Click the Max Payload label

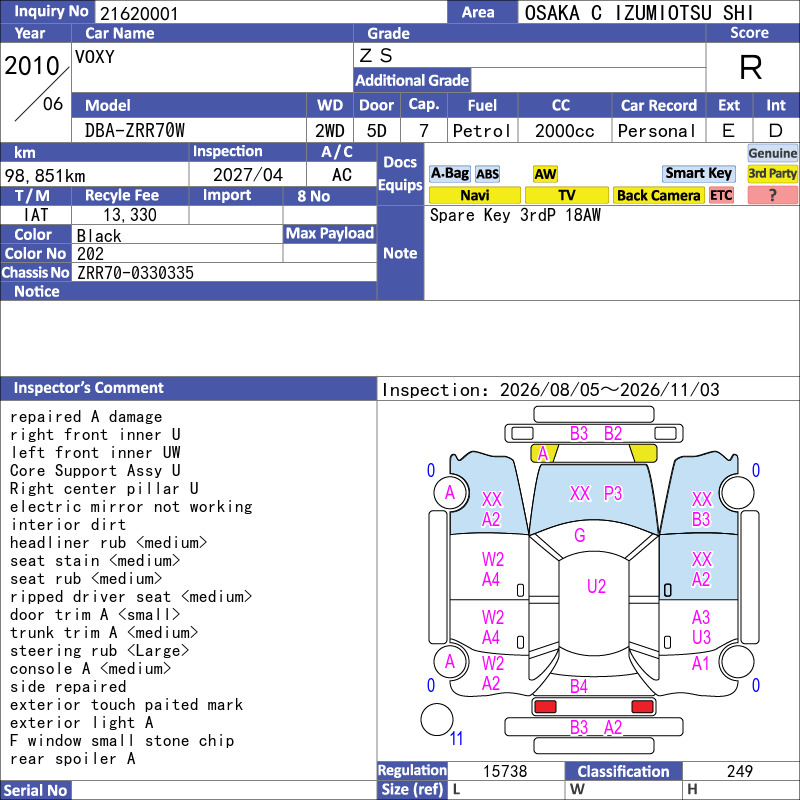[x=330, y=234]
